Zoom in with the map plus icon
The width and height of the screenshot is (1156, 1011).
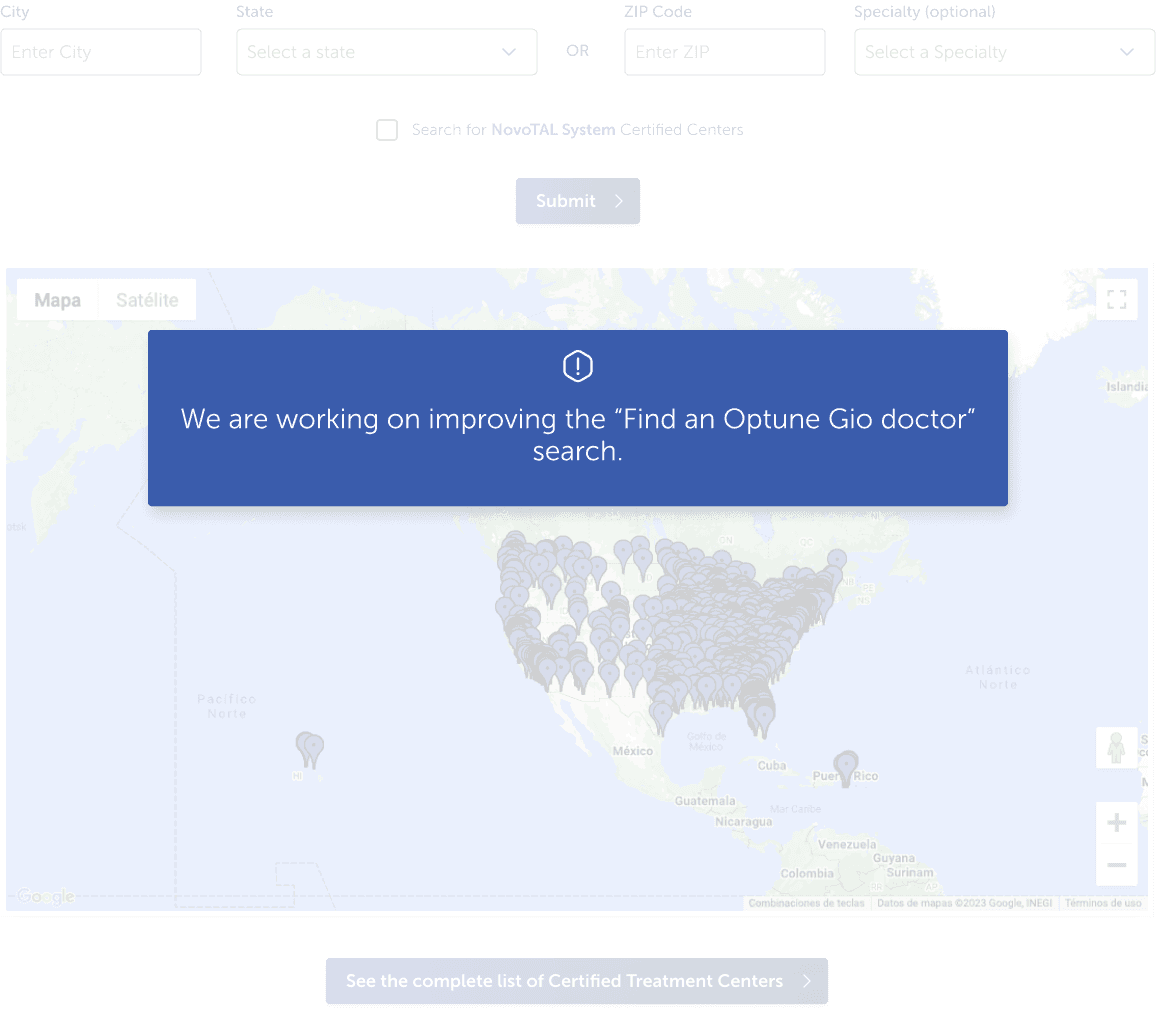point(1117,823)
